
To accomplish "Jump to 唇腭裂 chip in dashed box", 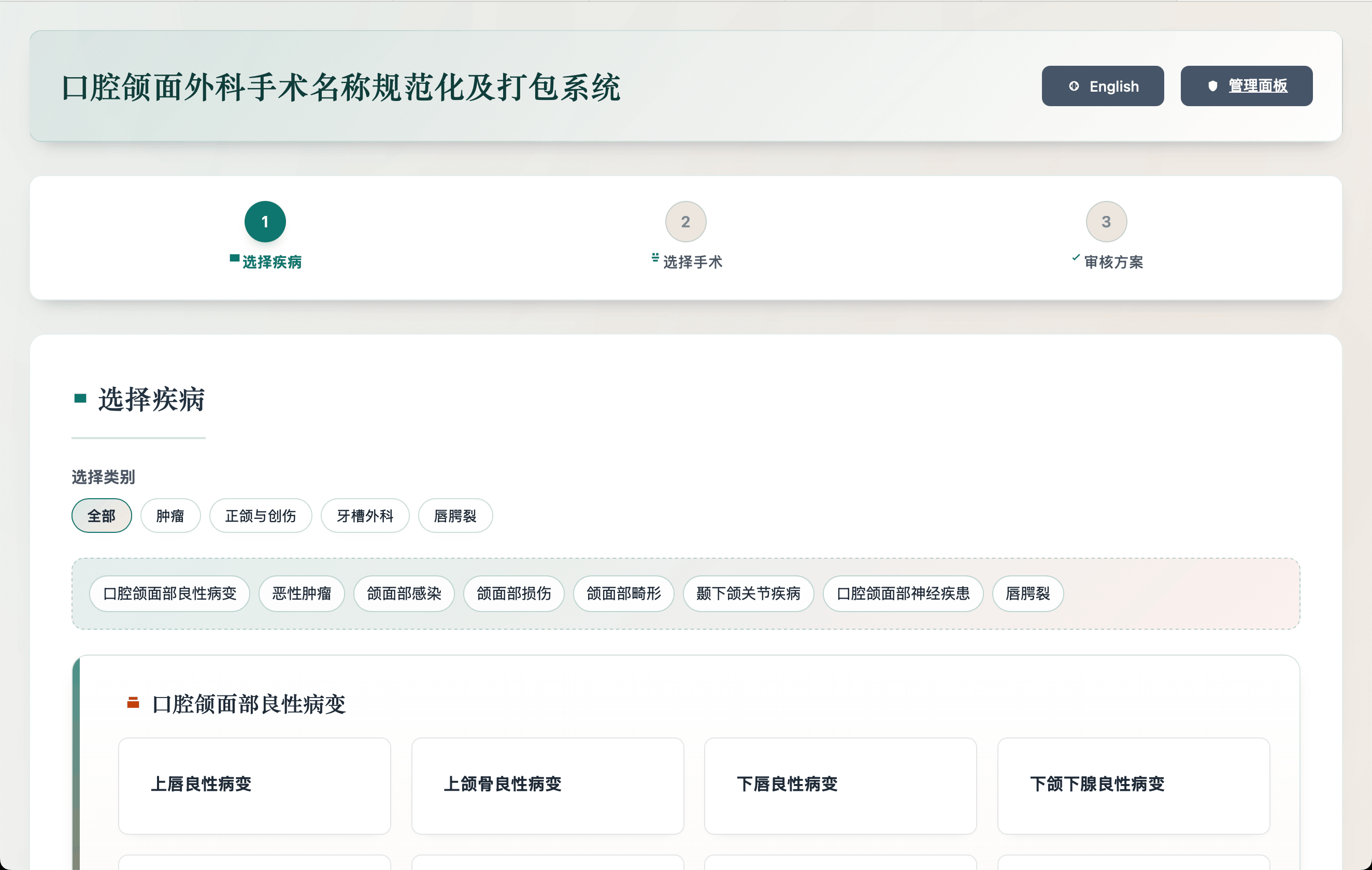I will [x=1028, y=594].
